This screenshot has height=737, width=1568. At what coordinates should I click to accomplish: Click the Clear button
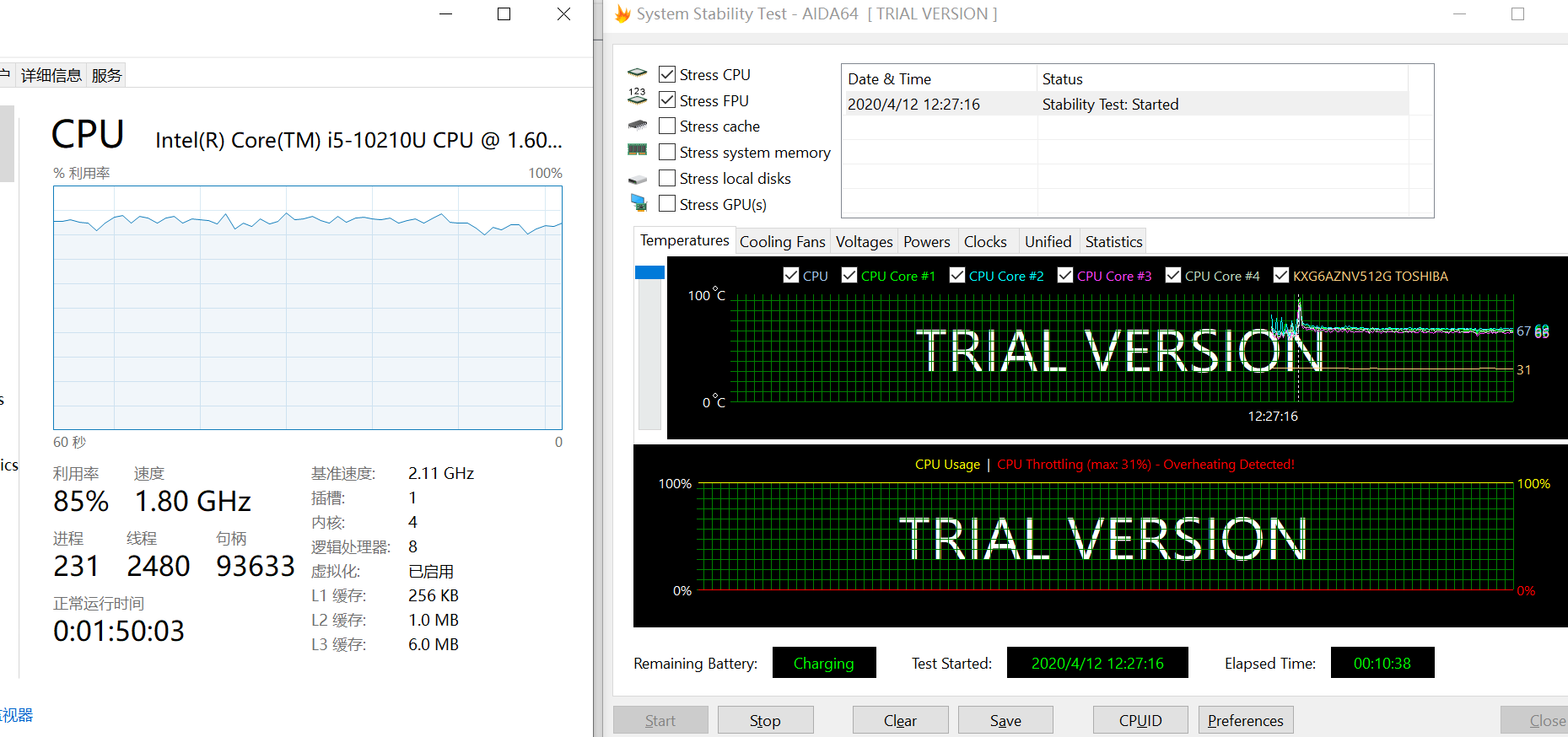[900, 720]
